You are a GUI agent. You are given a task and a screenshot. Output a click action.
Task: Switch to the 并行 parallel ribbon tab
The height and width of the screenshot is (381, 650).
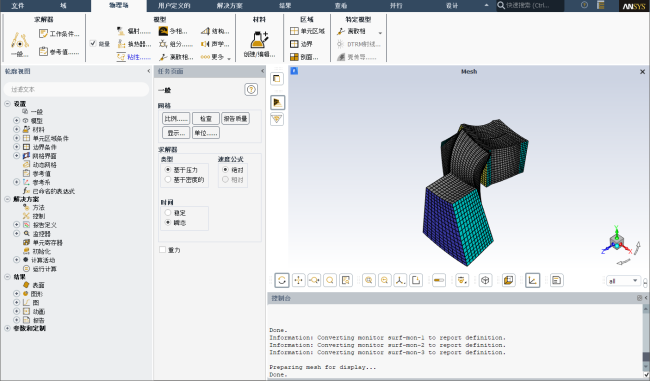tap(396, 5)
